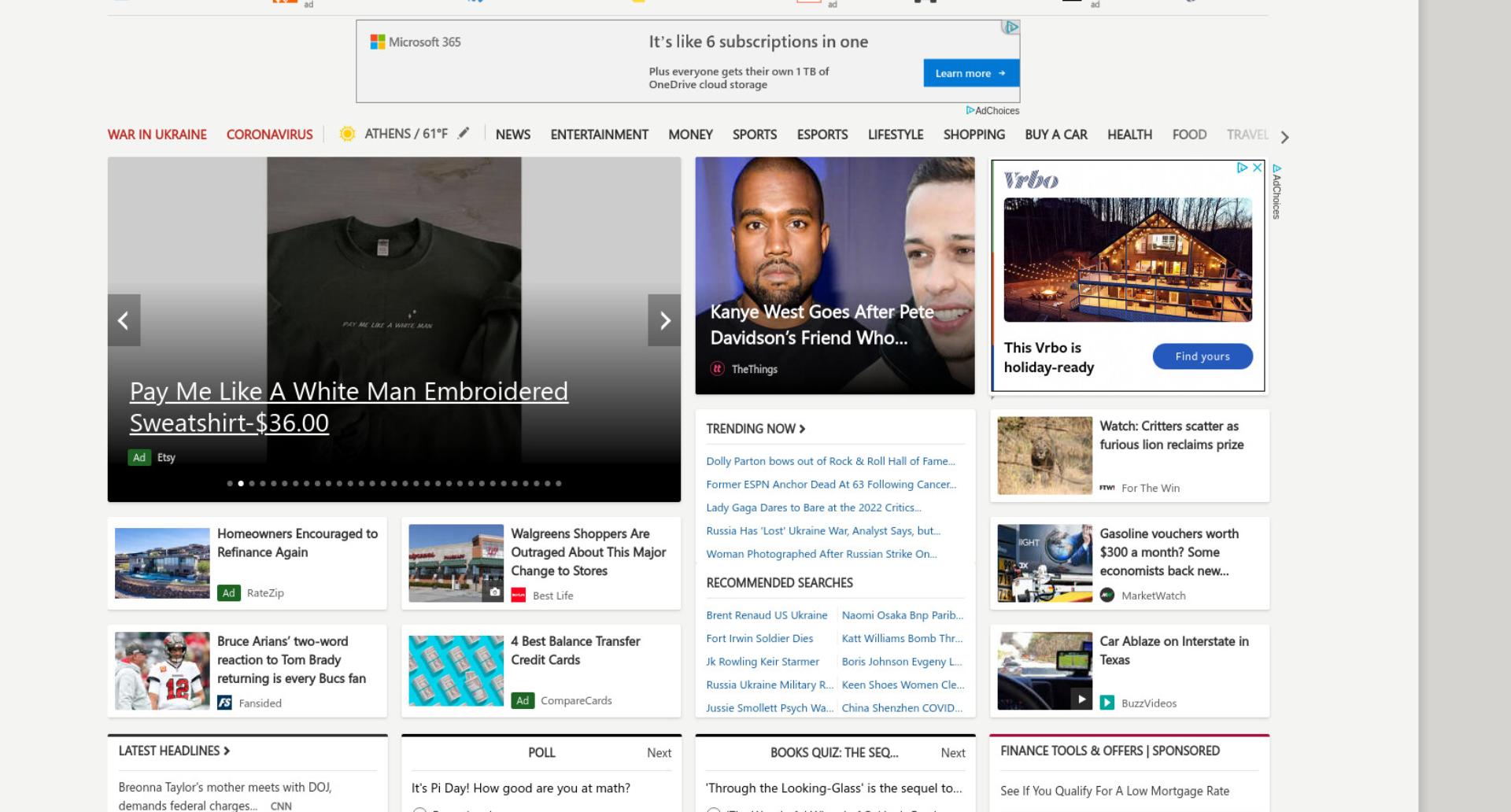Expand Latest Headlines section chevron
This screenshot has width=1511, height=812.
(x=227, y=751)
